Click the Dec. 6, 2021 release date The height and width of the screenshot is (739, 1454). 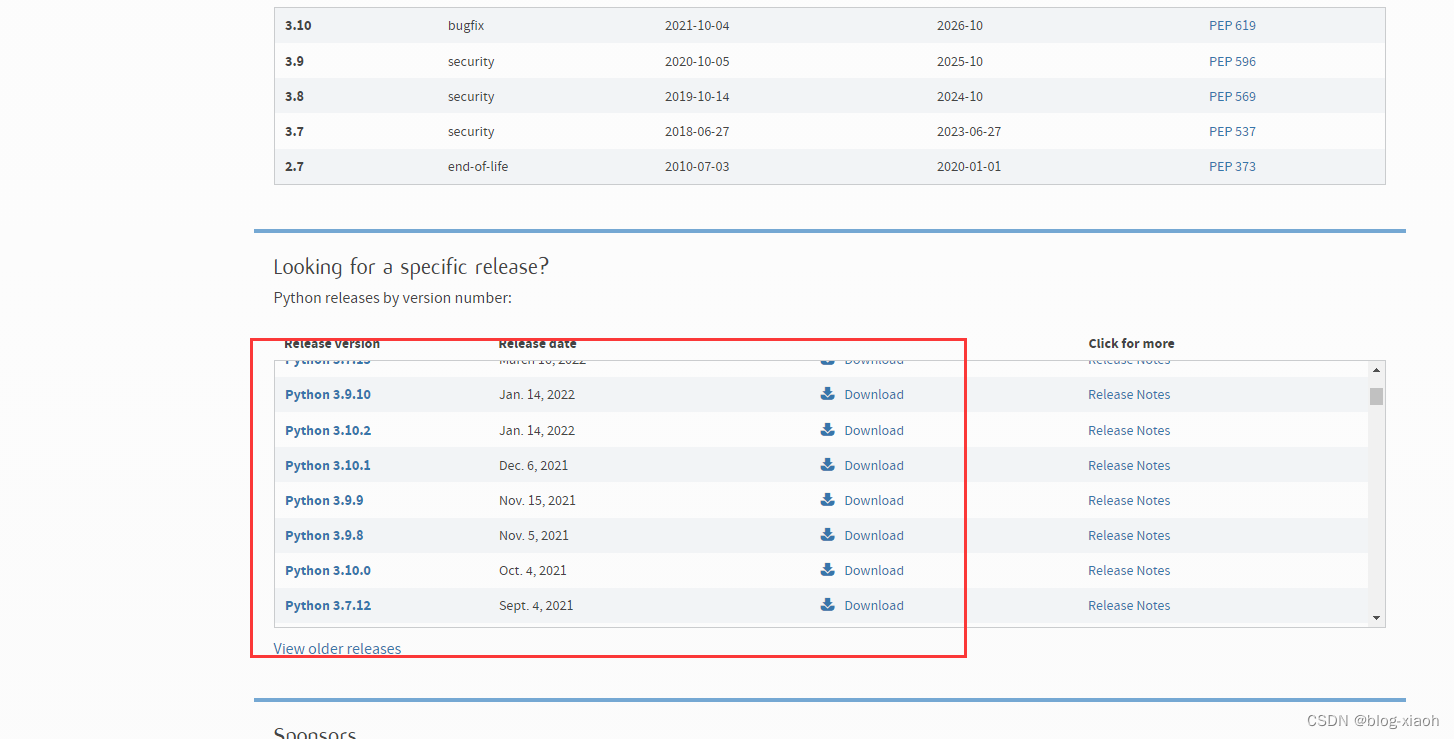tap(533, 466)
